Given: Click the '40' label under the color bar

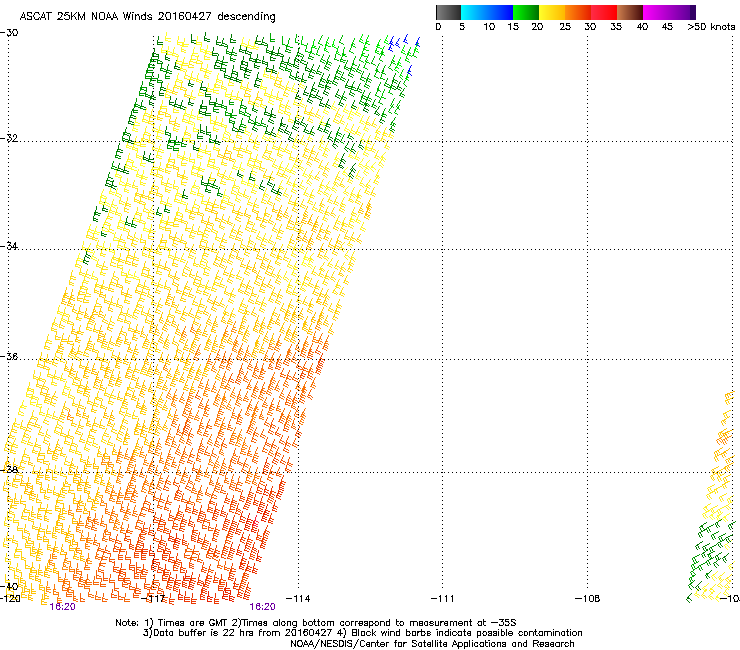Looking at the screenshot, I should pyautogui.click(x=642, y=27).
